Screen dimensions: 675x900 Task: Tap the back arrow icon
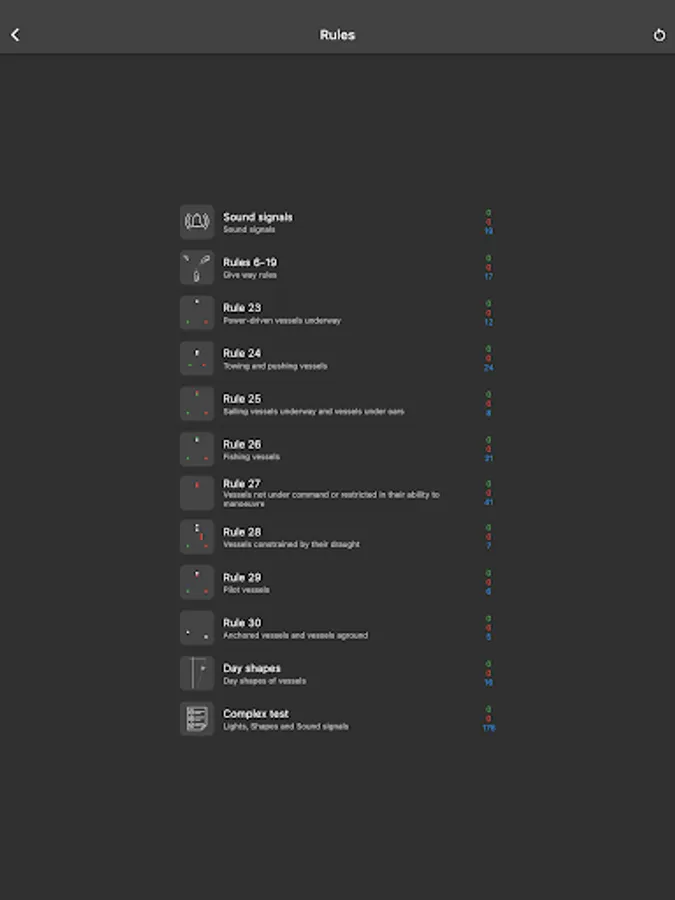pyautogui.click(x=15, y=35)
